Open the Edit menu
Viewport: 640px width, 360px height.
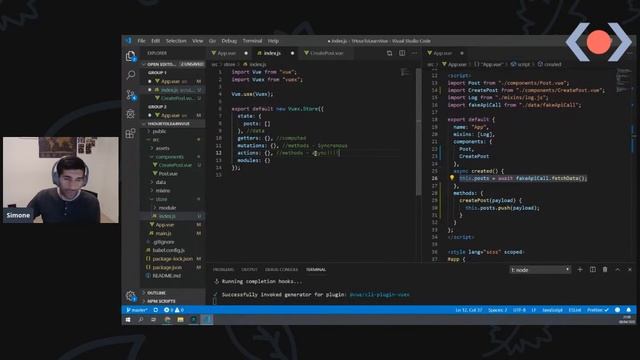point(156,41)
